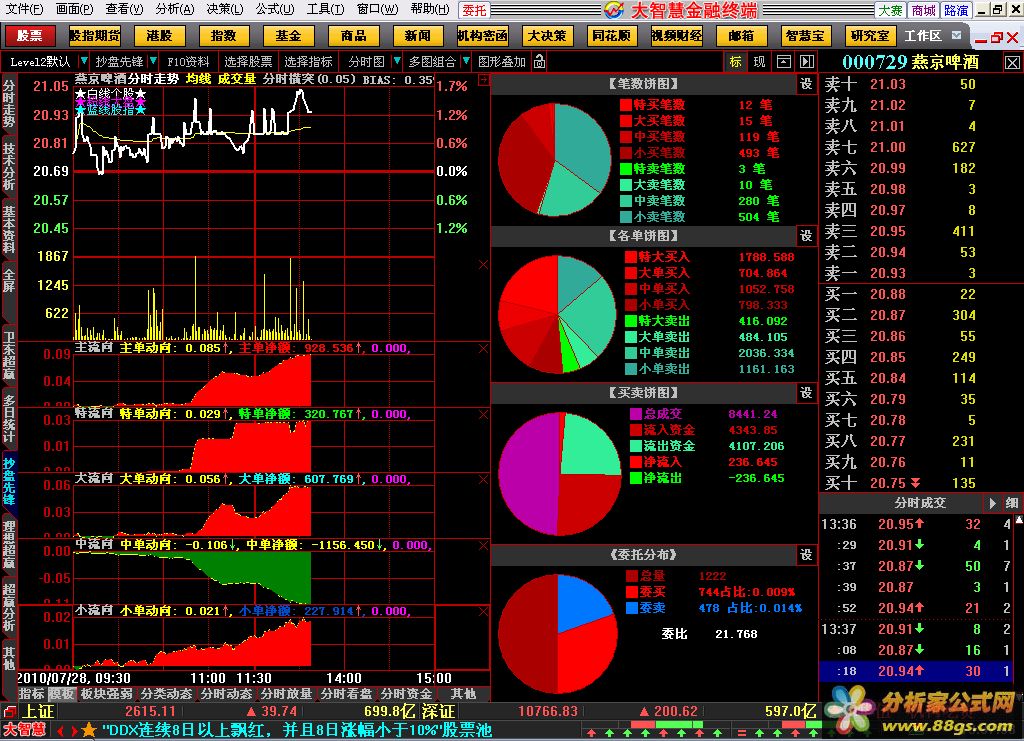1024x741 pixels.
Task: Open the 多图组合 dropdown arrow
Action: [466, 61]
